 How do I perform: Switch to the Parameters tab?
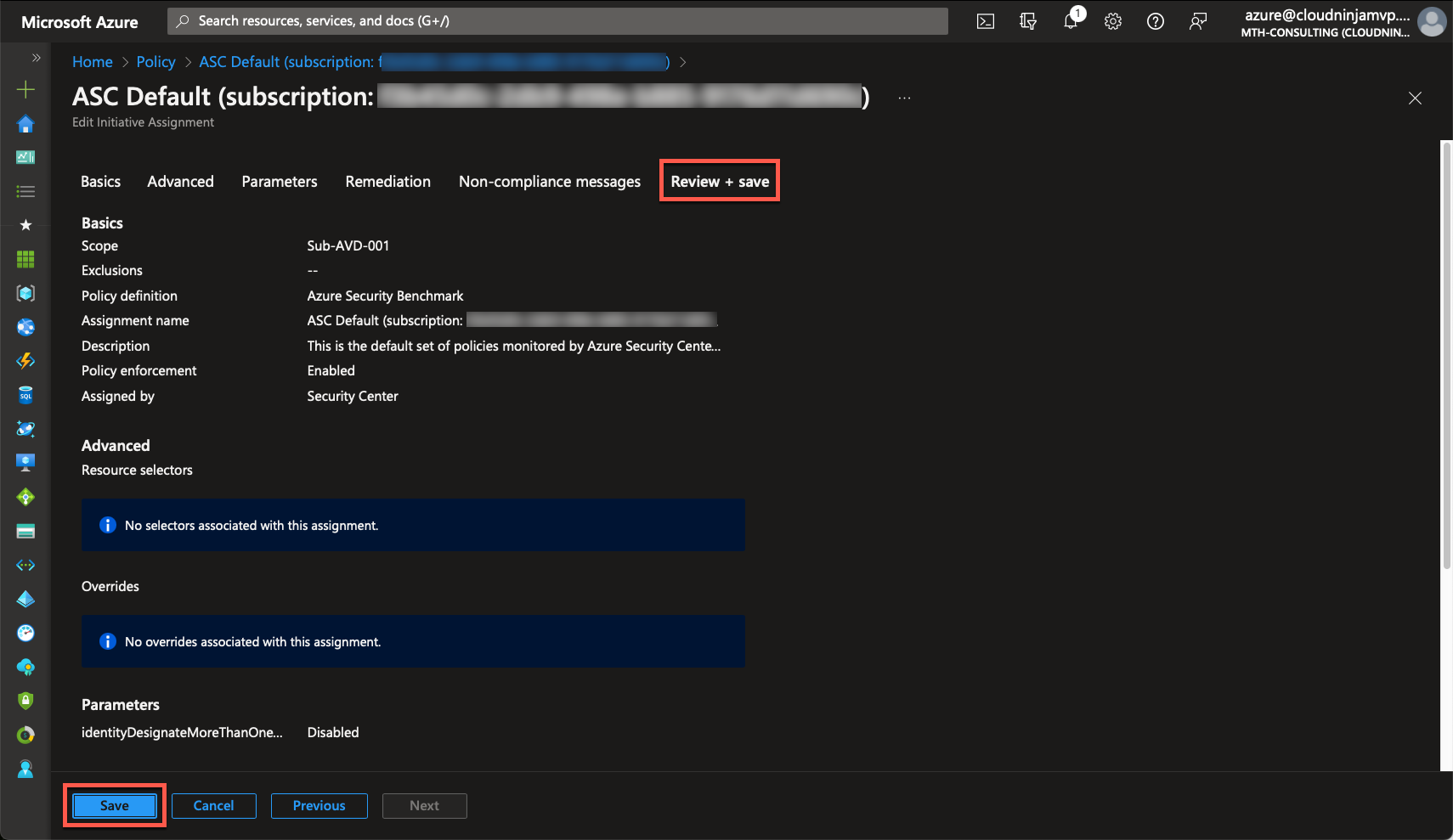tap(280, 181)
